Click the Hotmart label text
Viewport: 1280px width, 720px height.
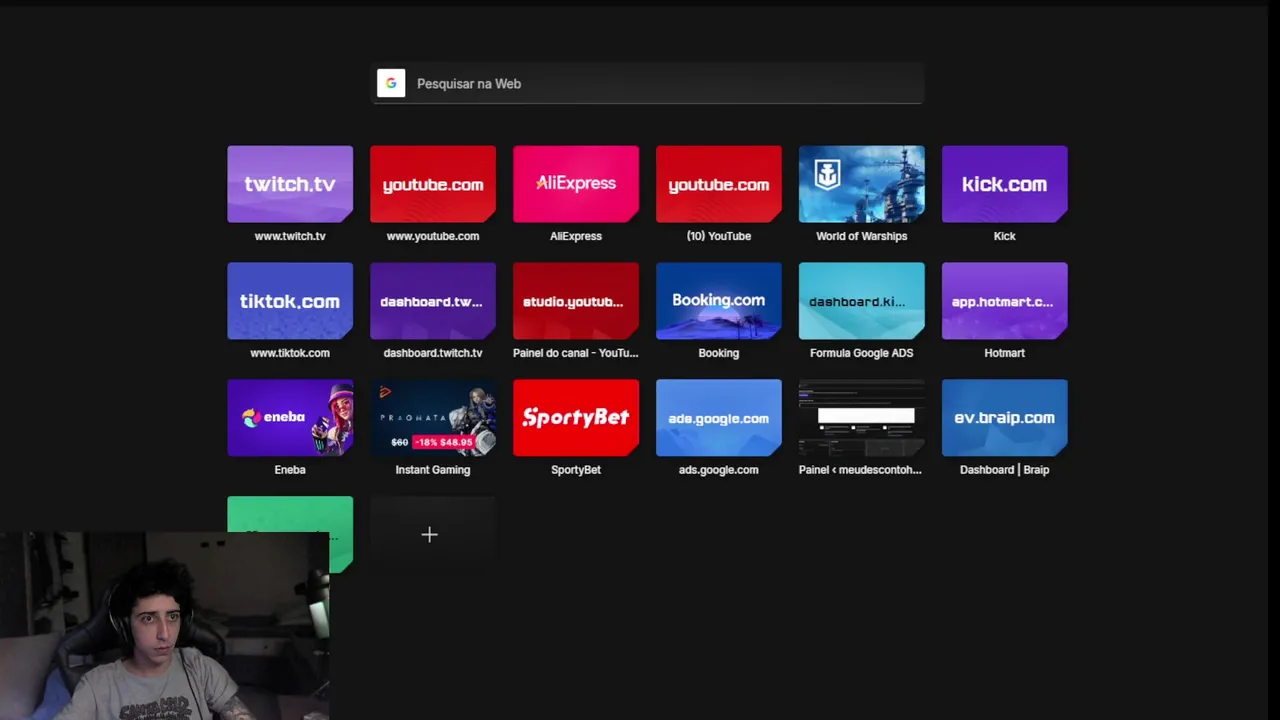click(x=1005, y=353)
